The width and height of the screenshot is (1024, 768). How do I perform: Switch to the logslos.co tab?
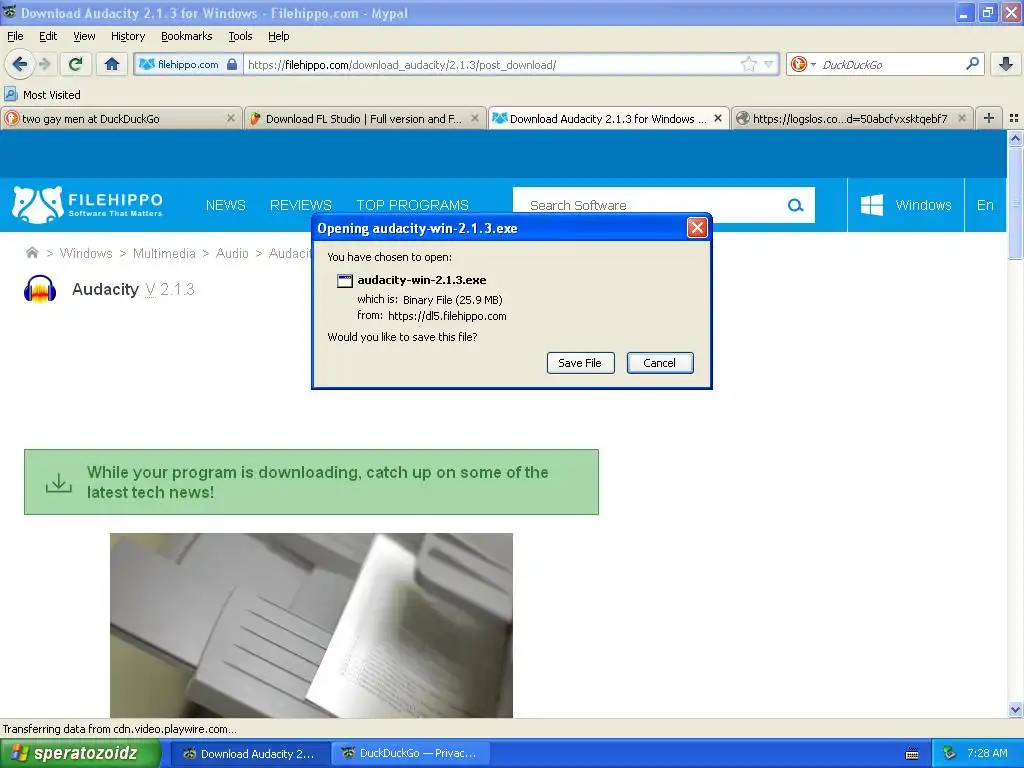tap(851, 118)
